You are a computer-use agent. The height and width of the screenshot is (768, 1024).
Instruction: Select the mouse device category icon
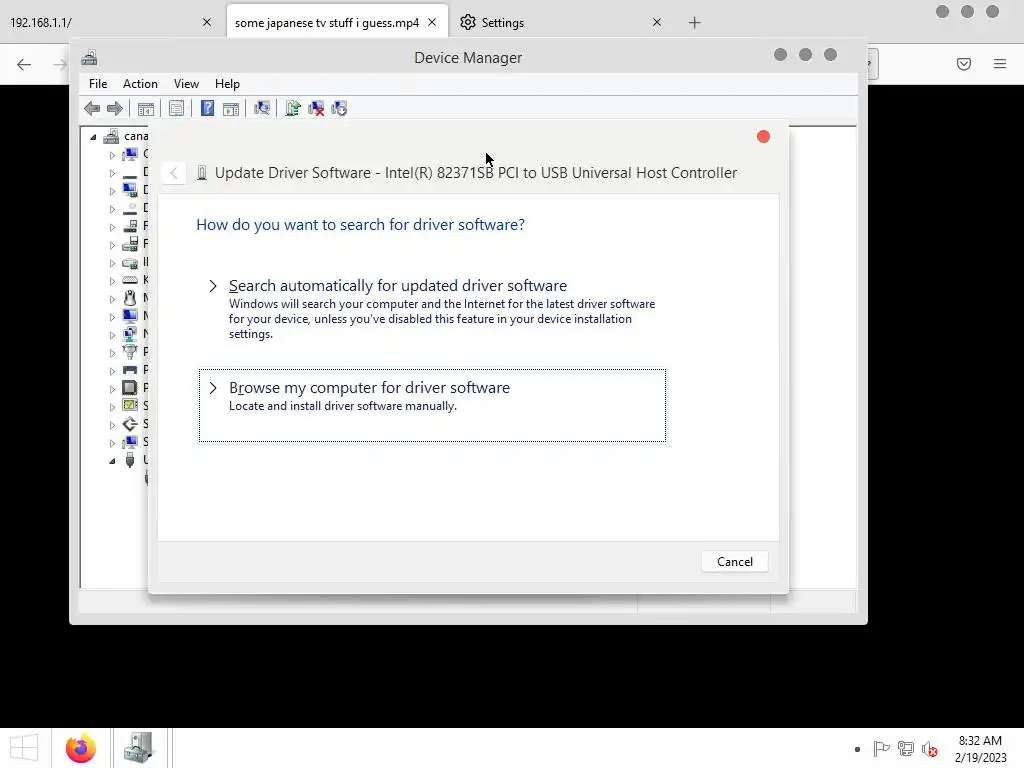click(x=130, y=298)
